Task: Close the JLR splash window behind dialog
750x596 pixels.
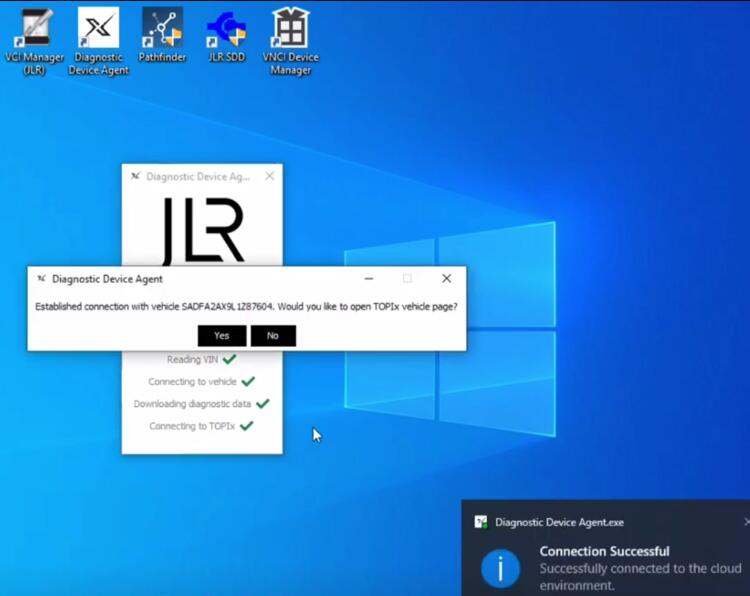Action: pyautogui.click(x=270, y=176)
